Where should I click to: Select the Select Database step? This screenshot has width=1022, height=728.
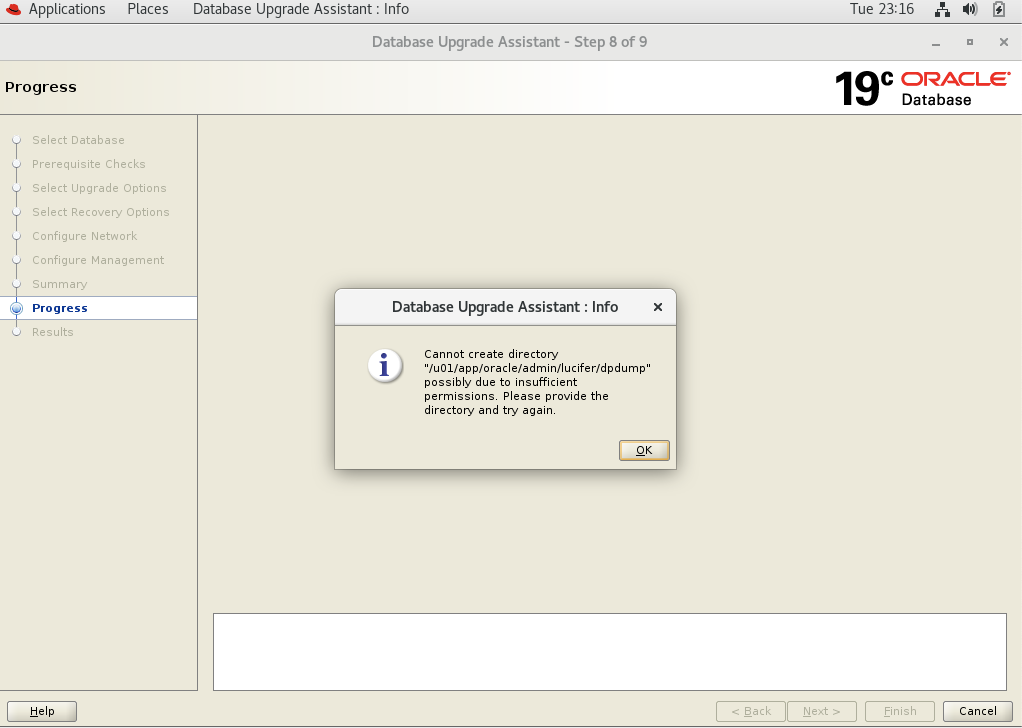pos(78,140)
